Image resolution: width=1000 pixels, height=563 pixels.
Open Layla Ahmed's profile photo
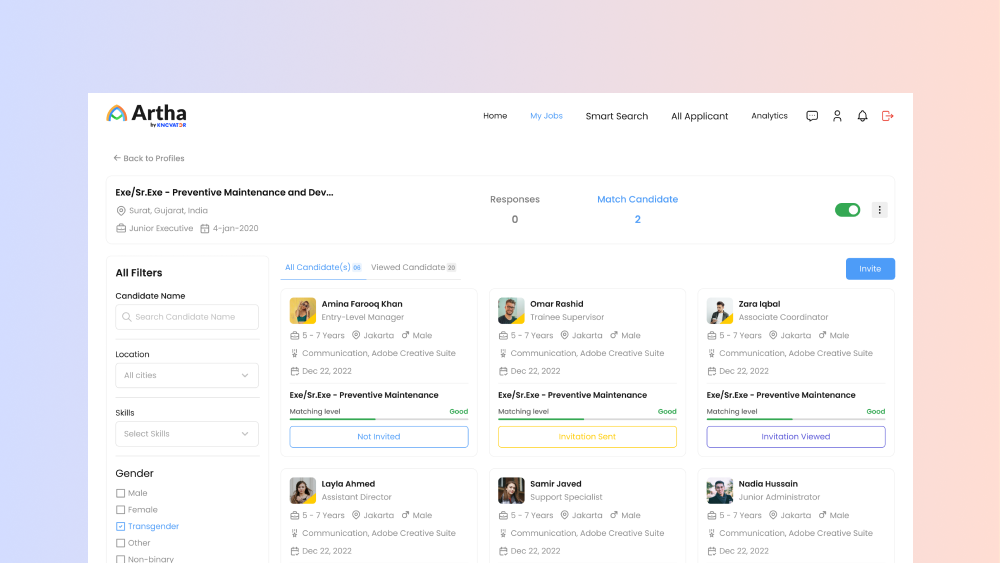coord(303,490)
